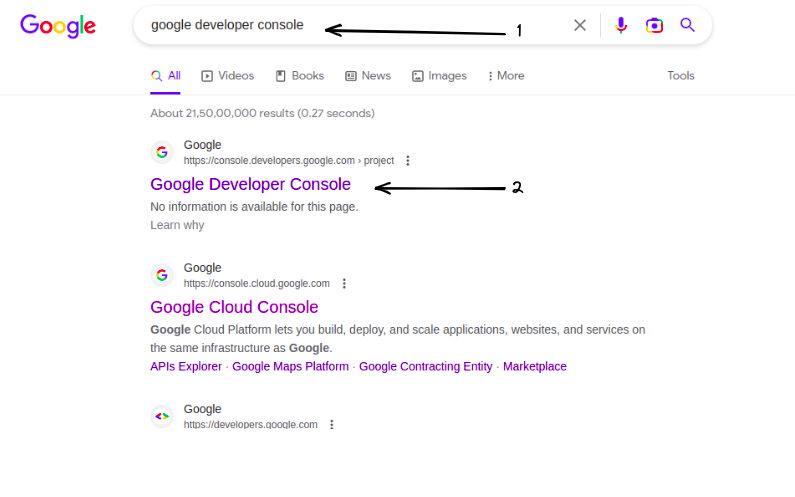The image size is (795, 497).
Task: Expand the More search filters menu
Action: click(506, 76)
